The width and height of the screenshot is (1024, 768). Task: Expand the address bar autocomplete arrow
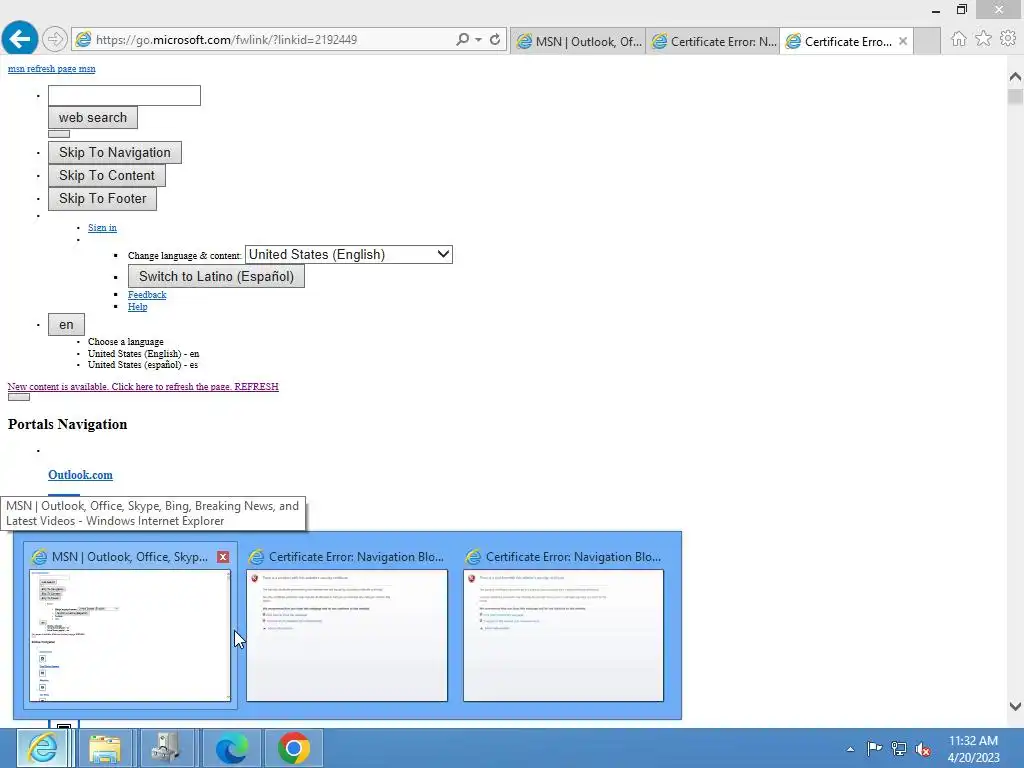[x=479, y=39]
